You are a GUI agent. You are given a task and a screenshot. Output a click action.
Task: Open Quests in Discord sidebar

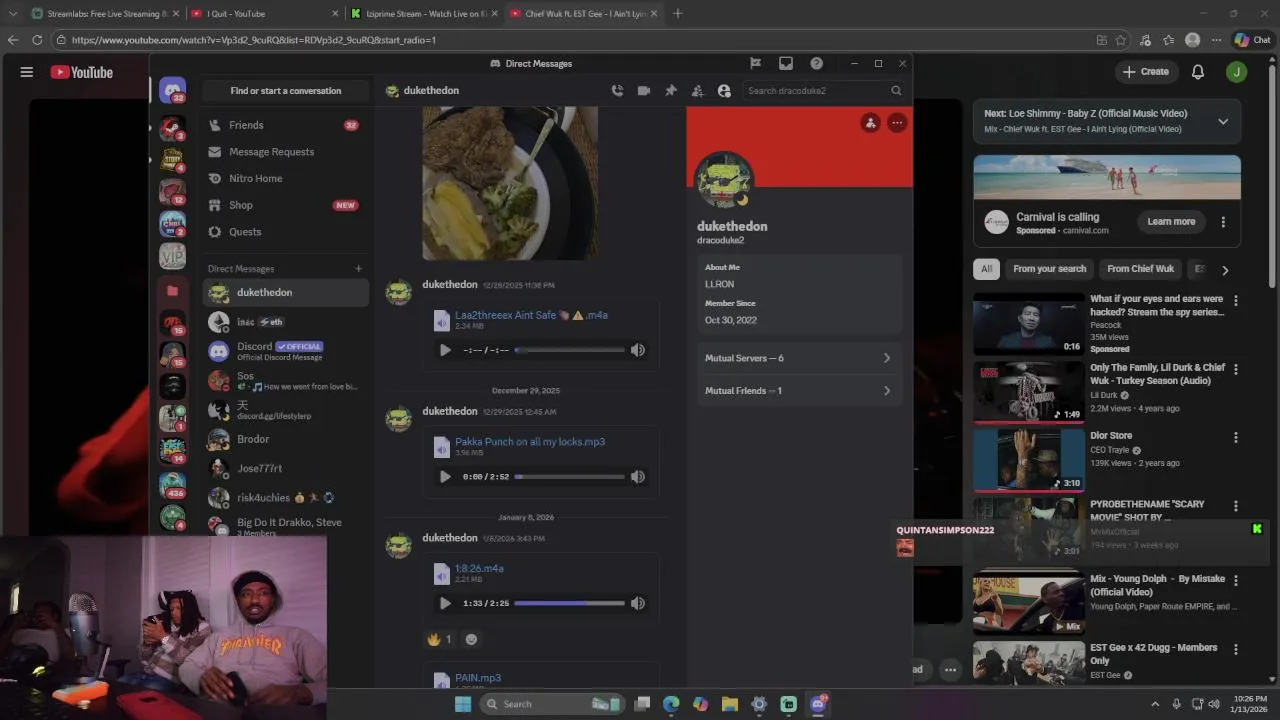pyautogui.click(x=285, y=232)
